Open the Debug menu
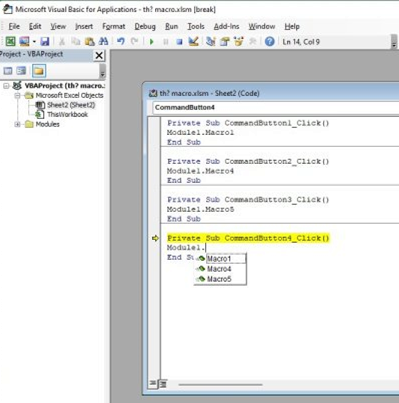Screen dimensions: 399x403 [x=145, y=26]
